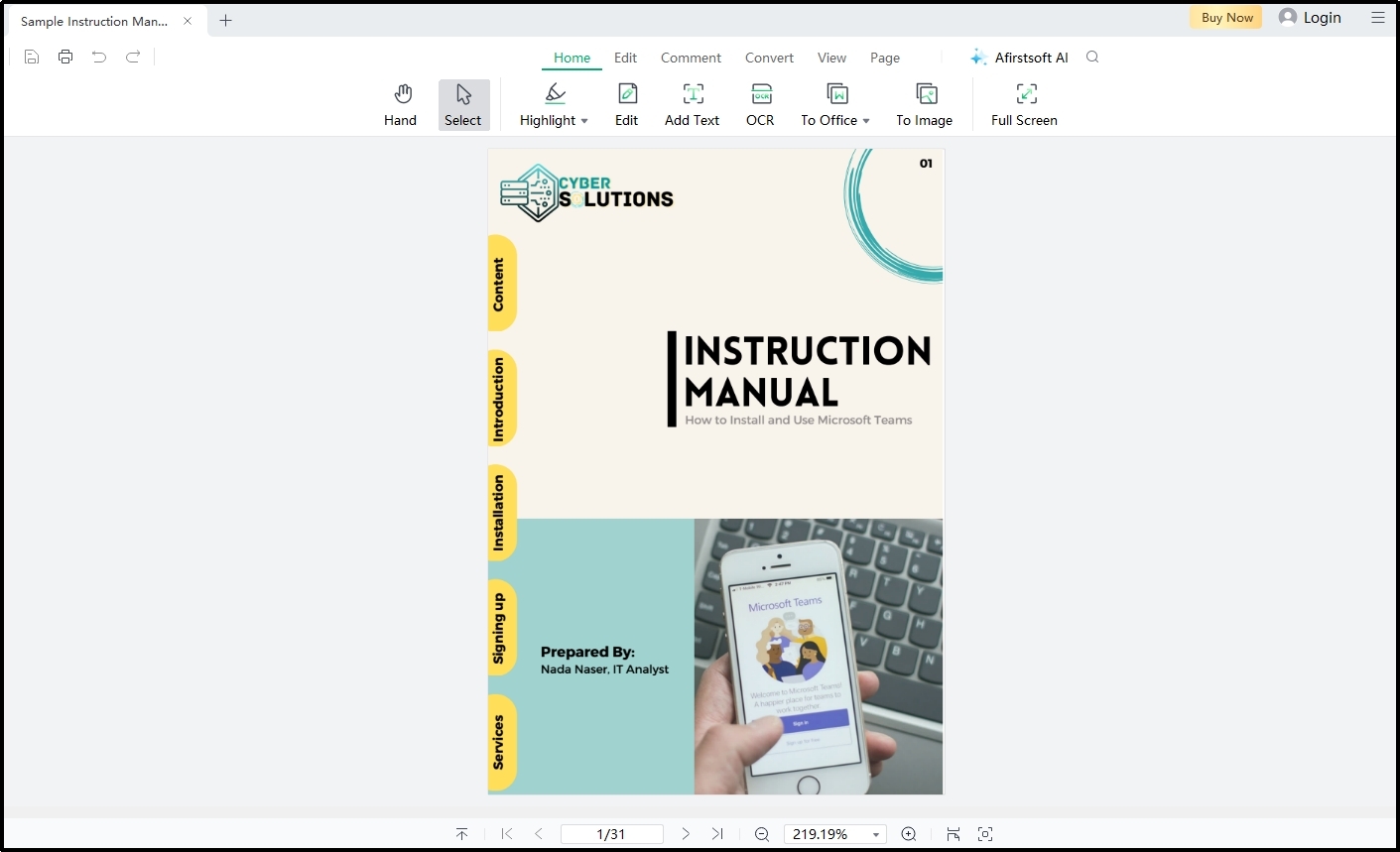This screenshot has width=1400, height=852.
Task: Redo the last action
Action: pos(133,57)
